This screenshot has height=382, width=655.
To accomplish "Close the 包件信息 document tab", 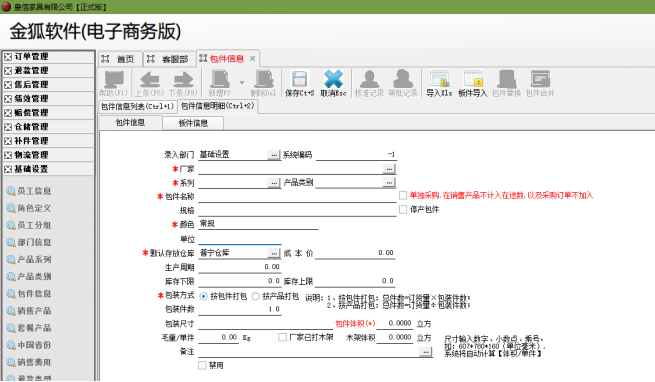I will 252,59.
